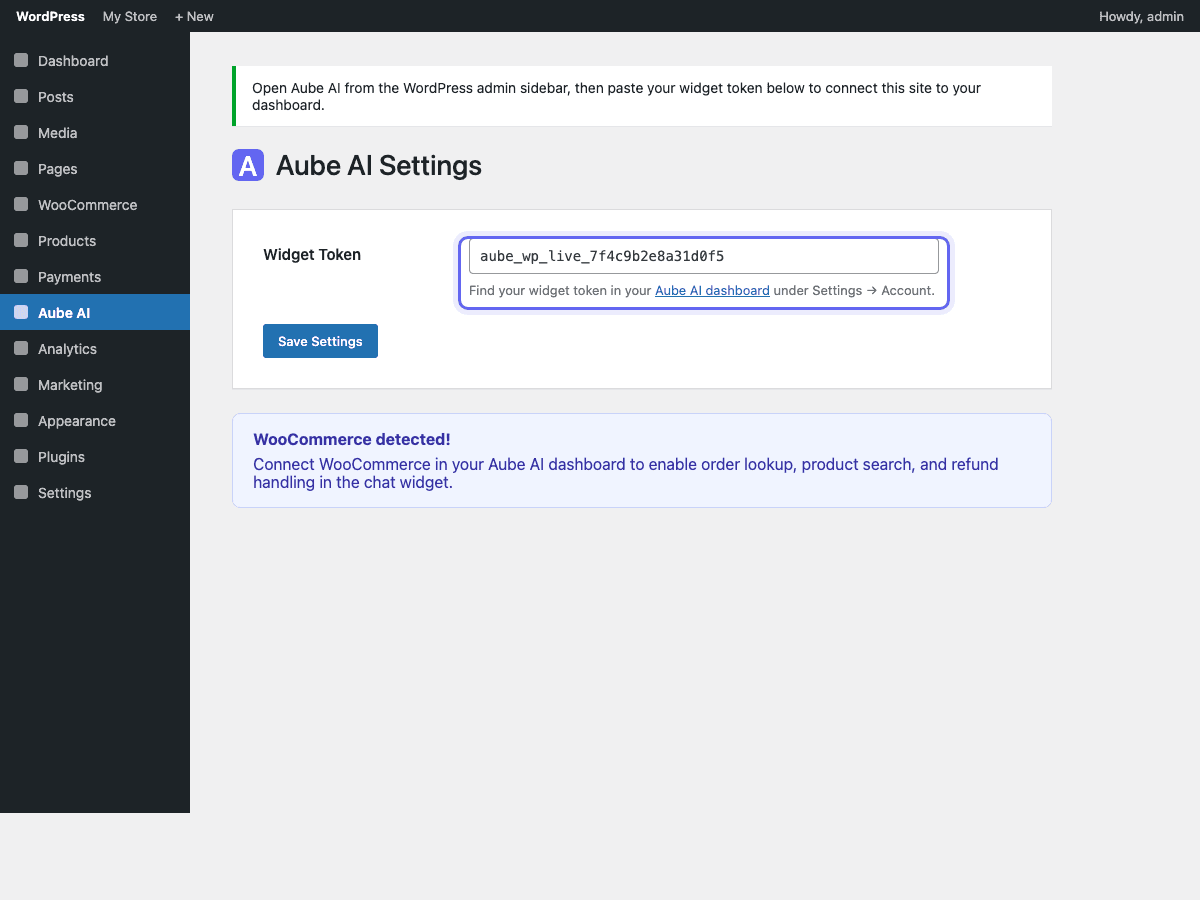Open the WooCommerce menu item
Image resolution: width=1200 pixels, height=900 pixels.
point(95,205)
